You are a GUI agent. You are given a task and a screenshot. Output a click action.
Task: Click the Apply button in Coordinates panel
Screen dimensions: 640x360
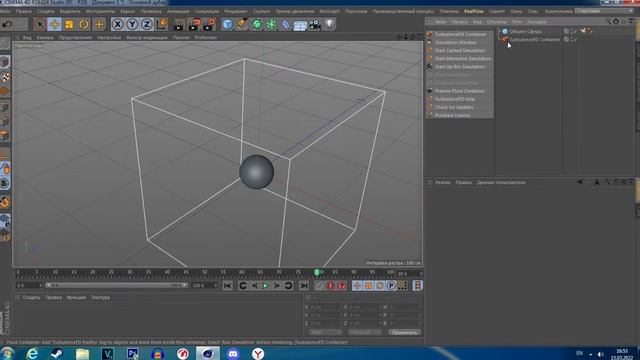click(404, 332)
